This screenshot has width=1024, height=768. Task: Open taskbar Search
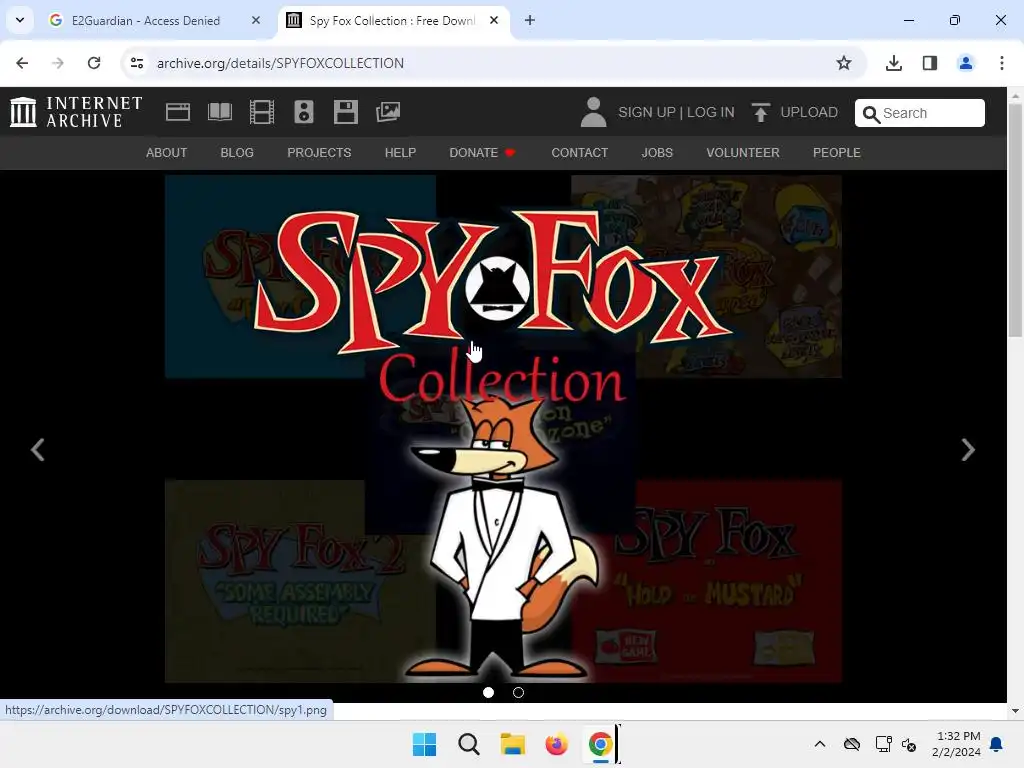(x=468, y=744)
